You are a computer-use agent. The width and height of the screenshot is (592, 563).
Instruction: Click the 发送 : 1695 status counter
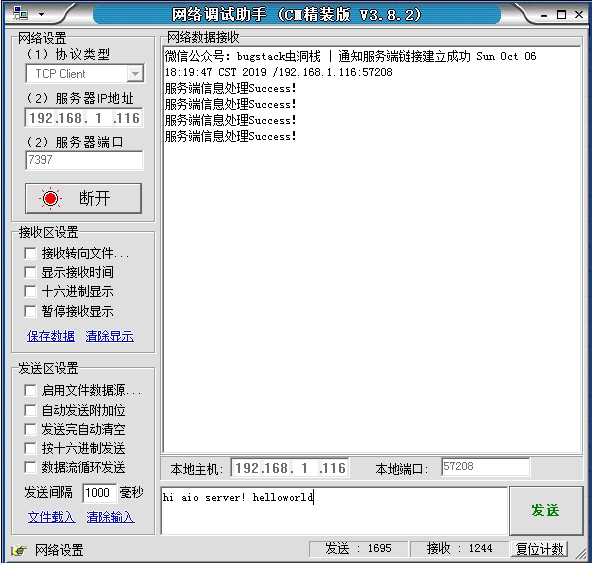click(x=358, y=549)
